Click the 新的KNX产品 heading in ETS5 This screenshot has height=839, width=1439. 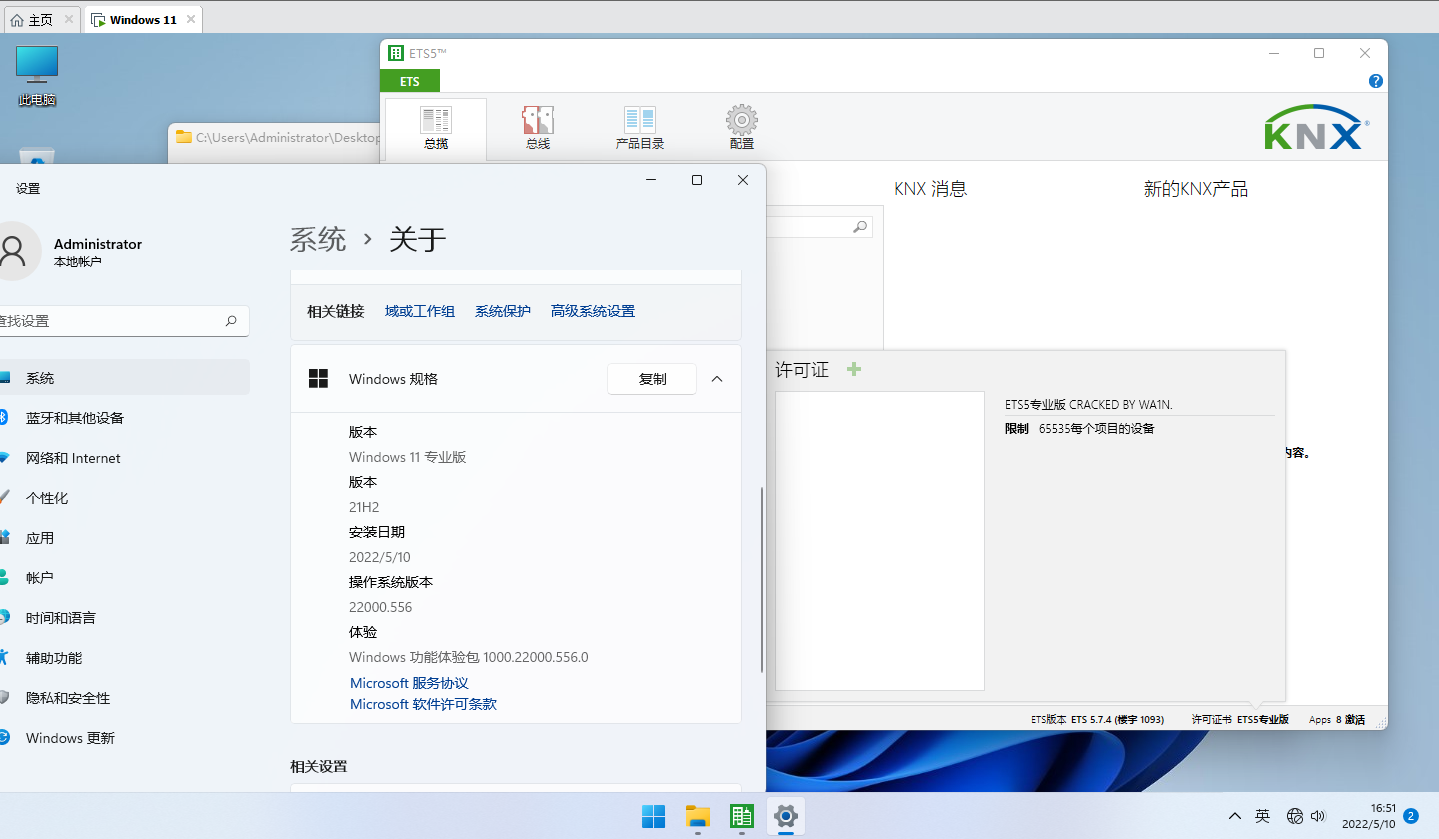[1196, 189]
